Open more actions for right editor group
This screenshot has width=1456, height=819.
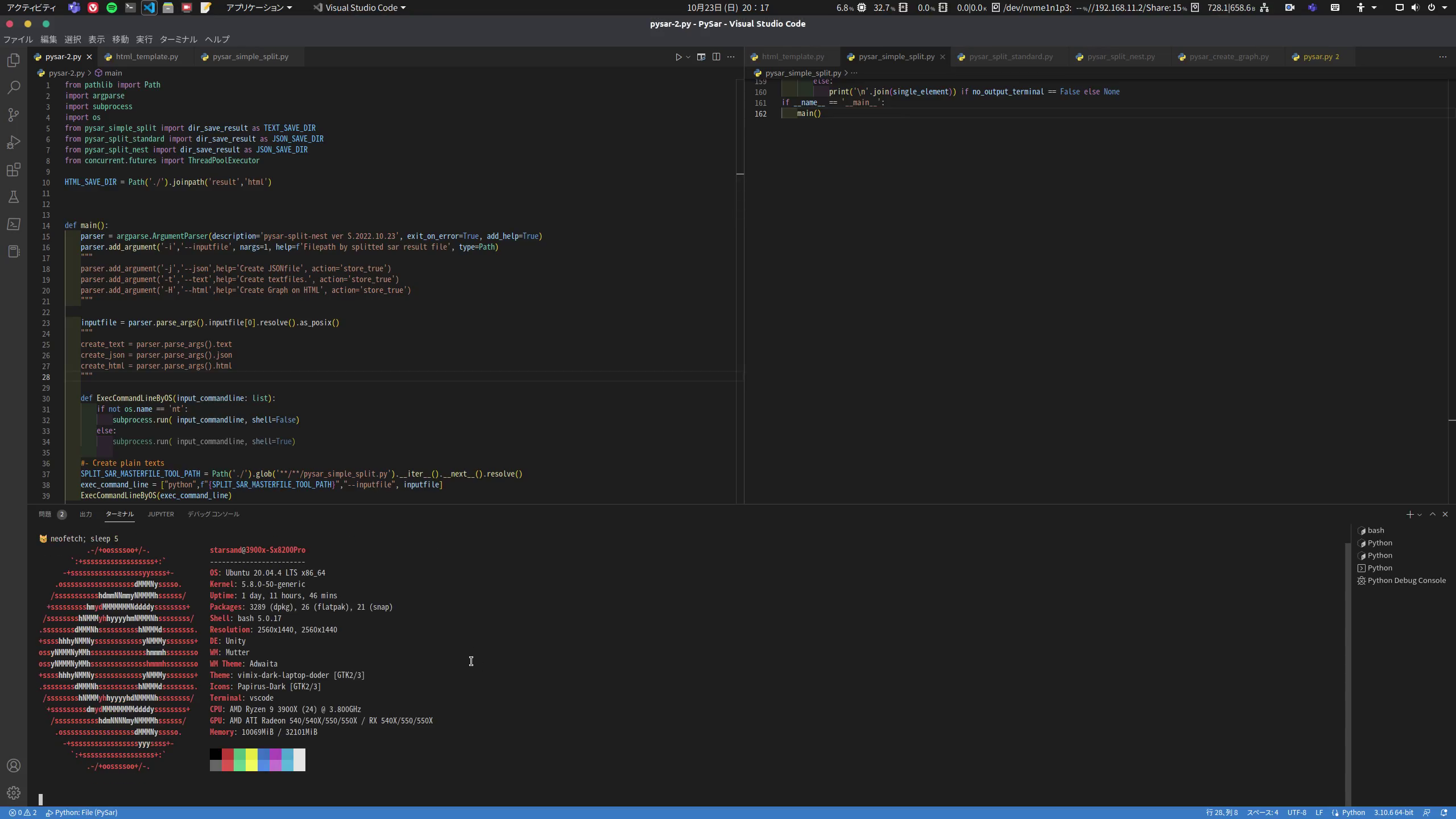point(1442,57)
